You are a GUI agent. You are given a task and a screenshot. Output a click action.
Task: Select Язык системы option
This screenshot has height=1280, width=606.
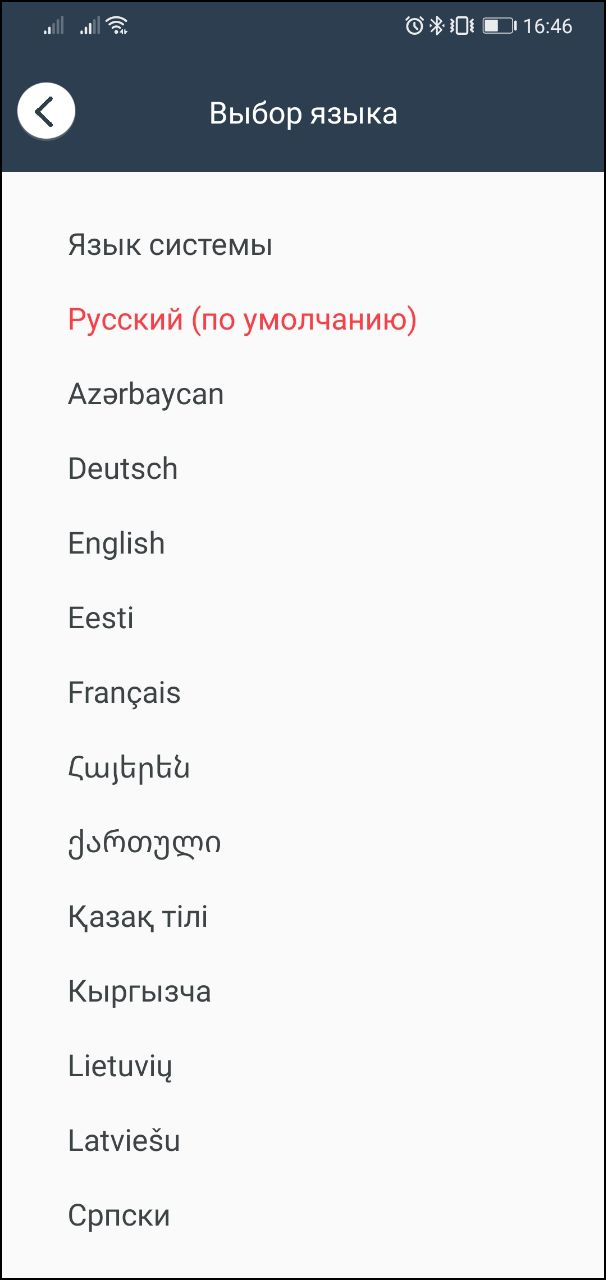(x=170, y=245)
